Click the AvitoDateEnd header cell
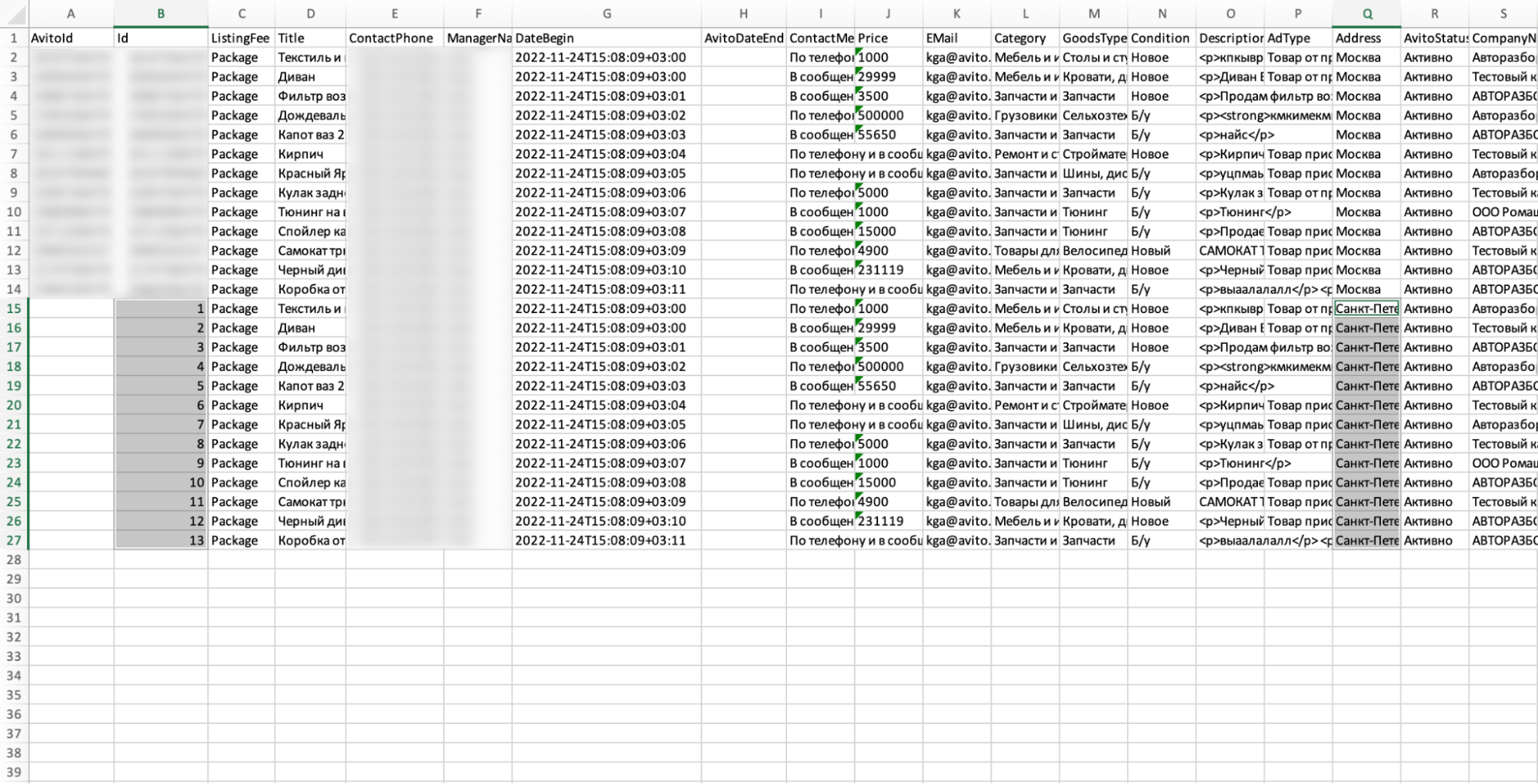 743,38
